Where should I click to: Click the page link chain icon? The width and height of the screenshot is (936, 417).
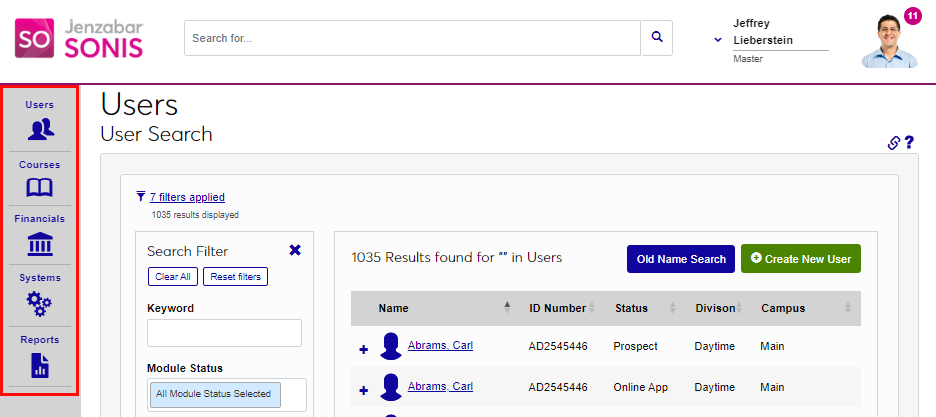[x=894, y=143]
